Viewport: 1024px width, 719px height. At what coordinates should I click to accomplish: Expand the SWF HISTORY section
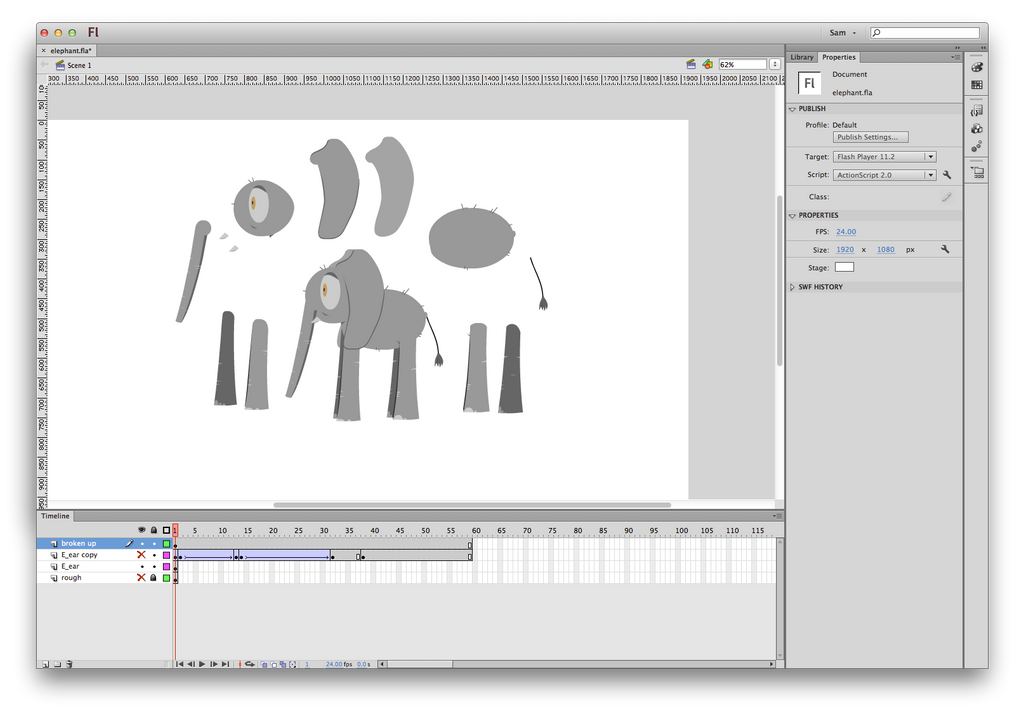[x=792, y=287]
